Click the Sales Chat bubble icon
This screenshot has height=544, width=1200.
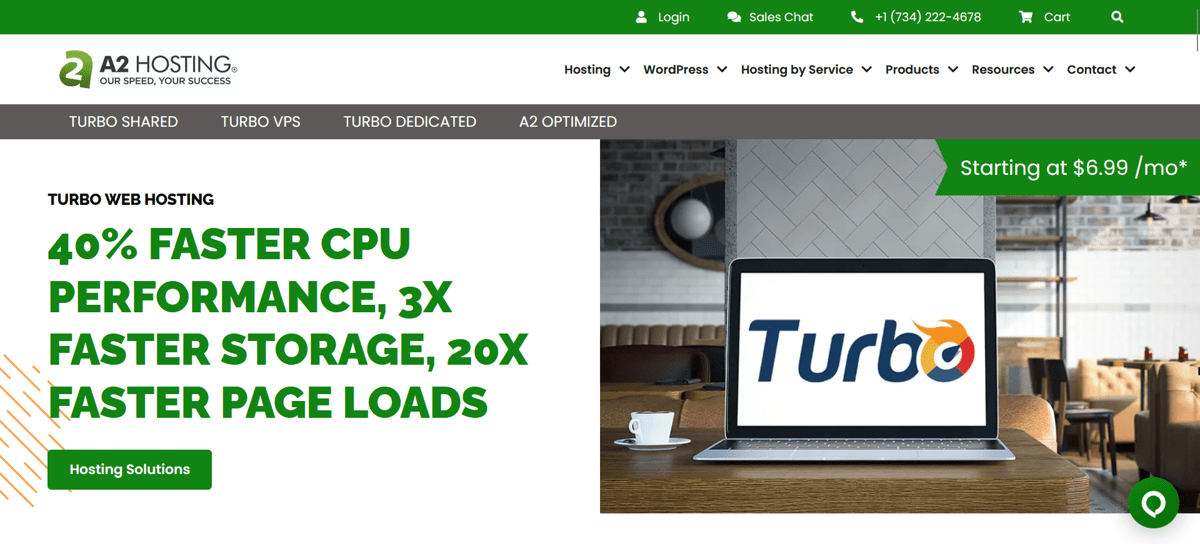click(734, 17)
